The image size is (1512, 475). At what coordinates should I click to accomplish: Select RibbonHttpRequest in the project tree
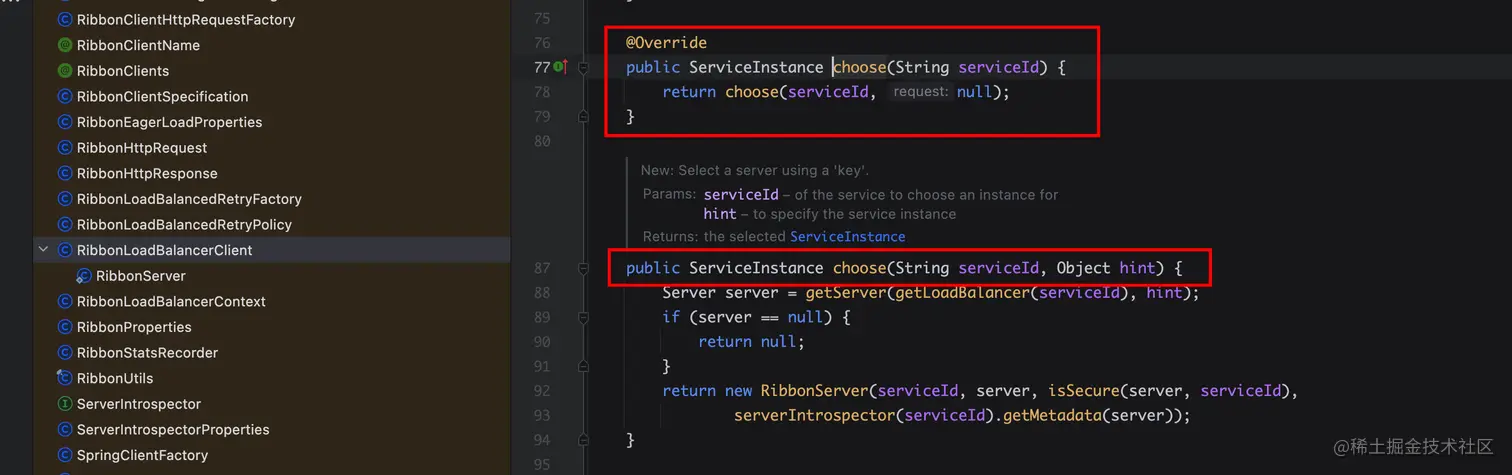point(142,148)
